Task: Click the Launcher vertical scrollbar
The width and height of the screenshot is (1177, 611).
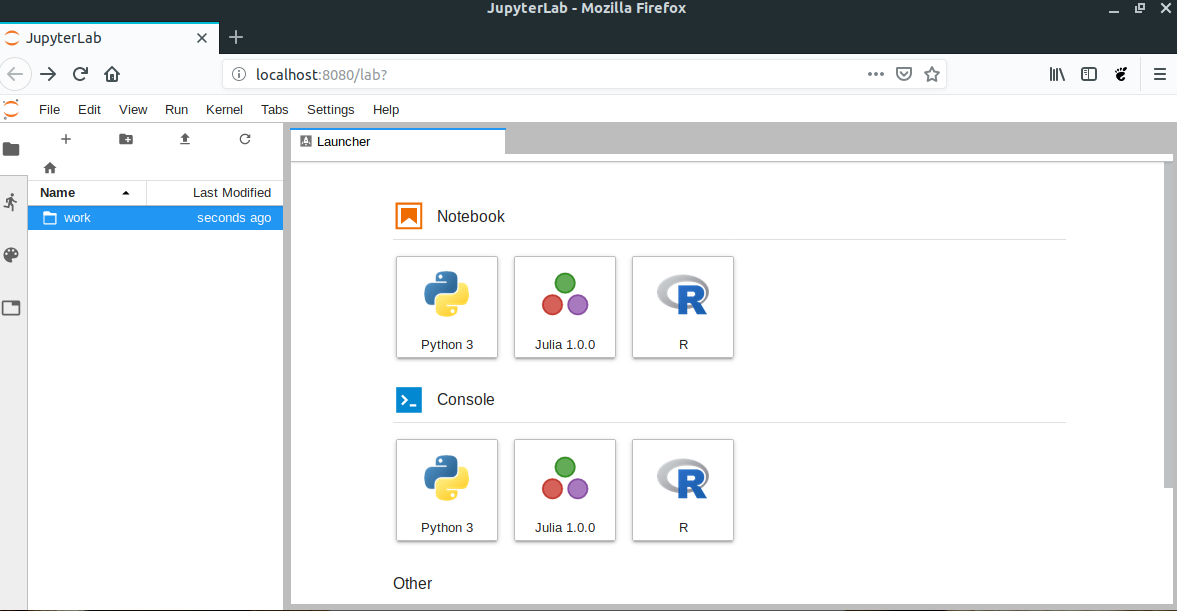Action: pos(1168,325)
